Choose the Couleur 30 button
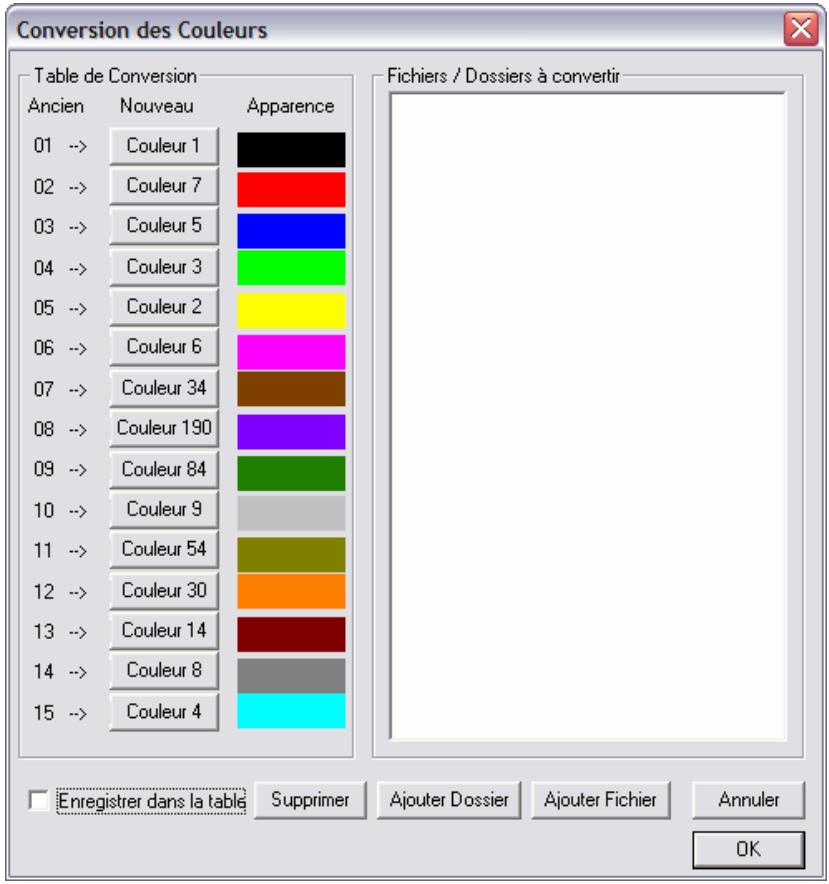 coord(164,591)
